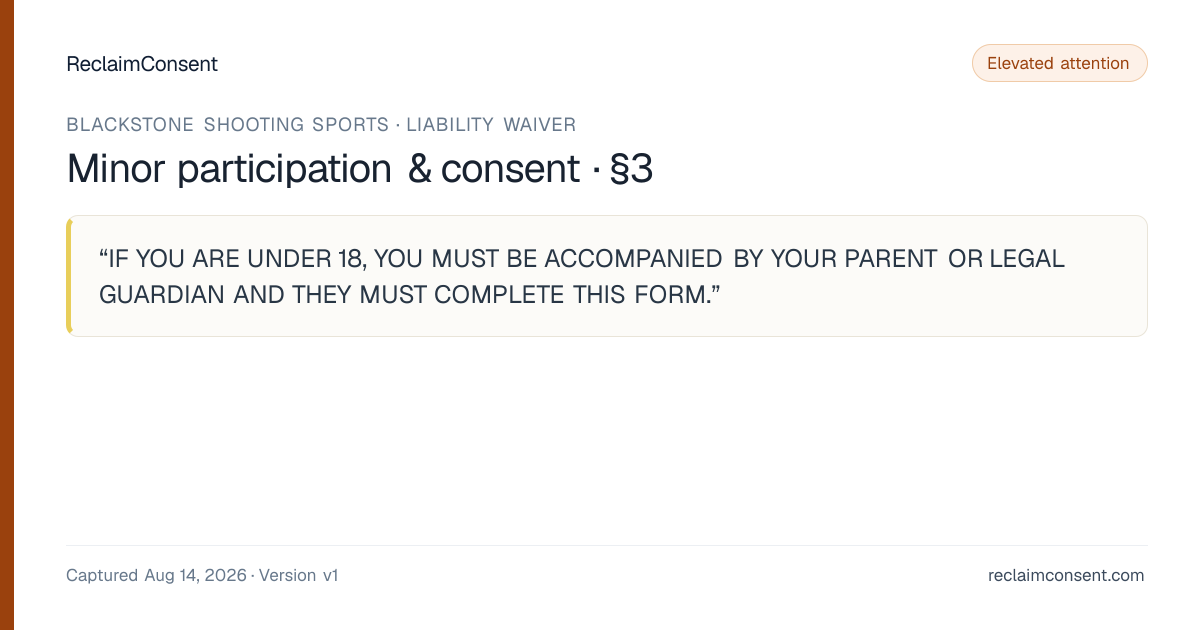Click the ReclaimConsent brand name

coord(141,64)
